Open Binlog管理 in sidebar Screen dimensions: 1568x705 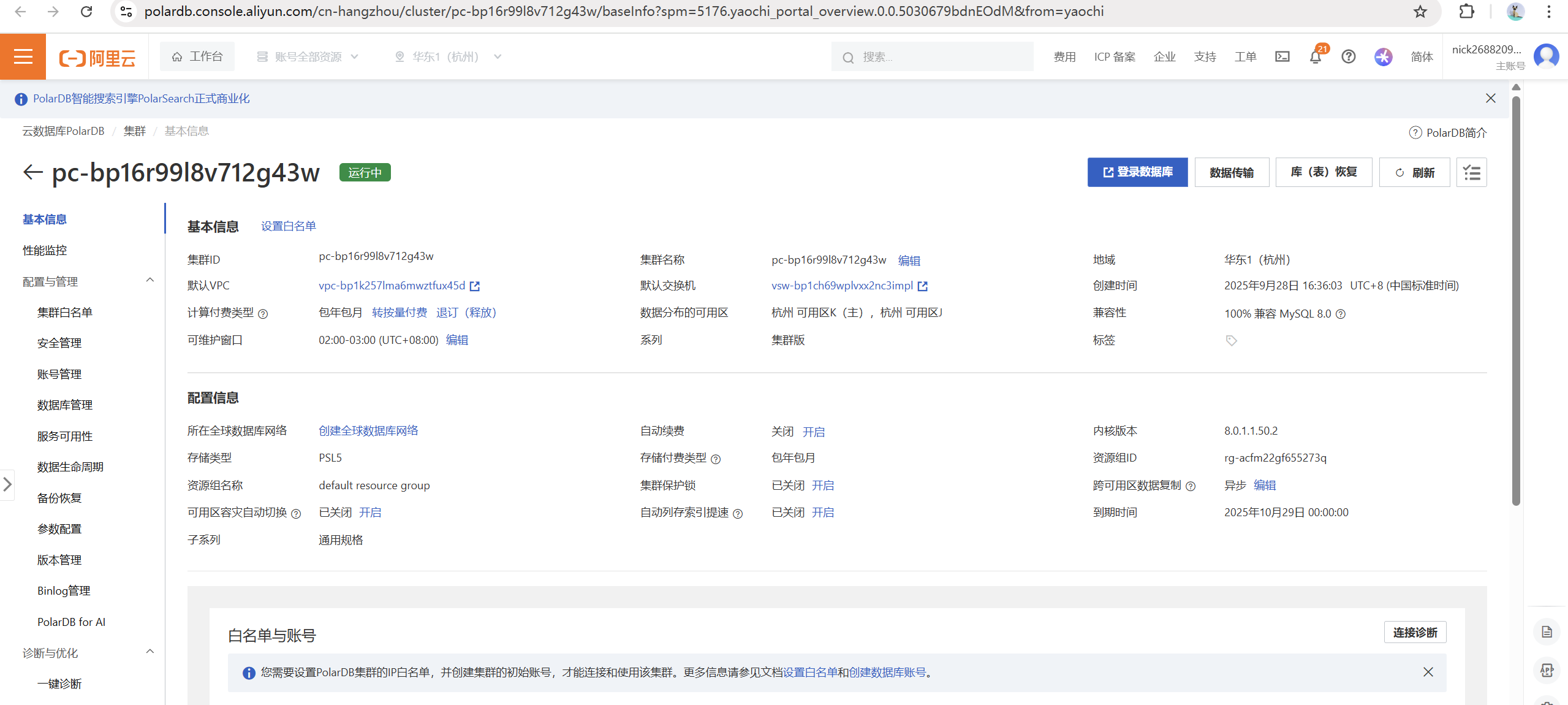click(x=64, y=590)
